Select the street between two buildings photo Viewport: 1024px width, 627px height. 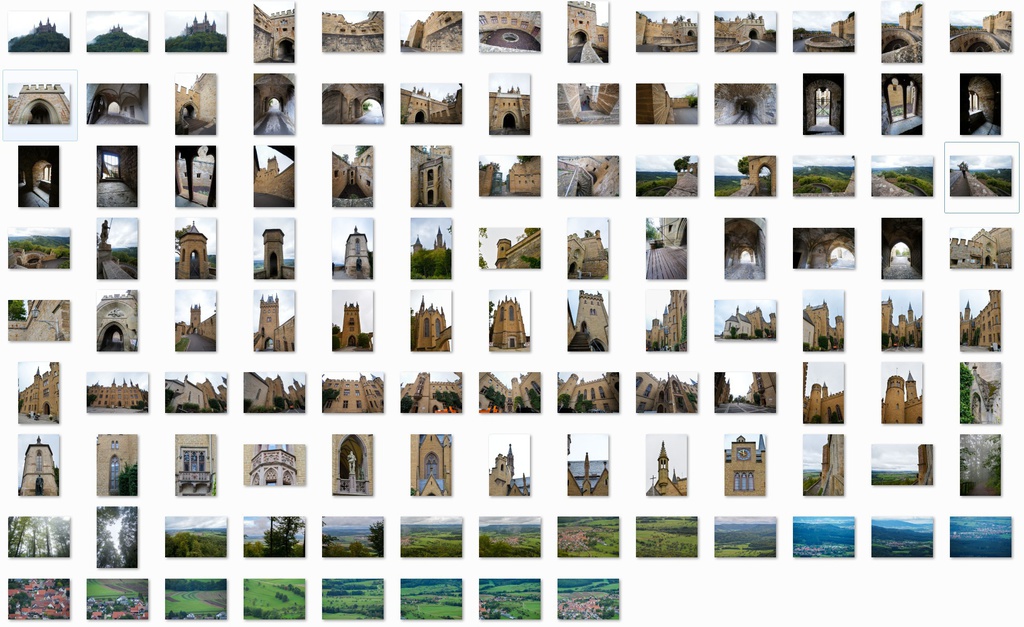744,393
